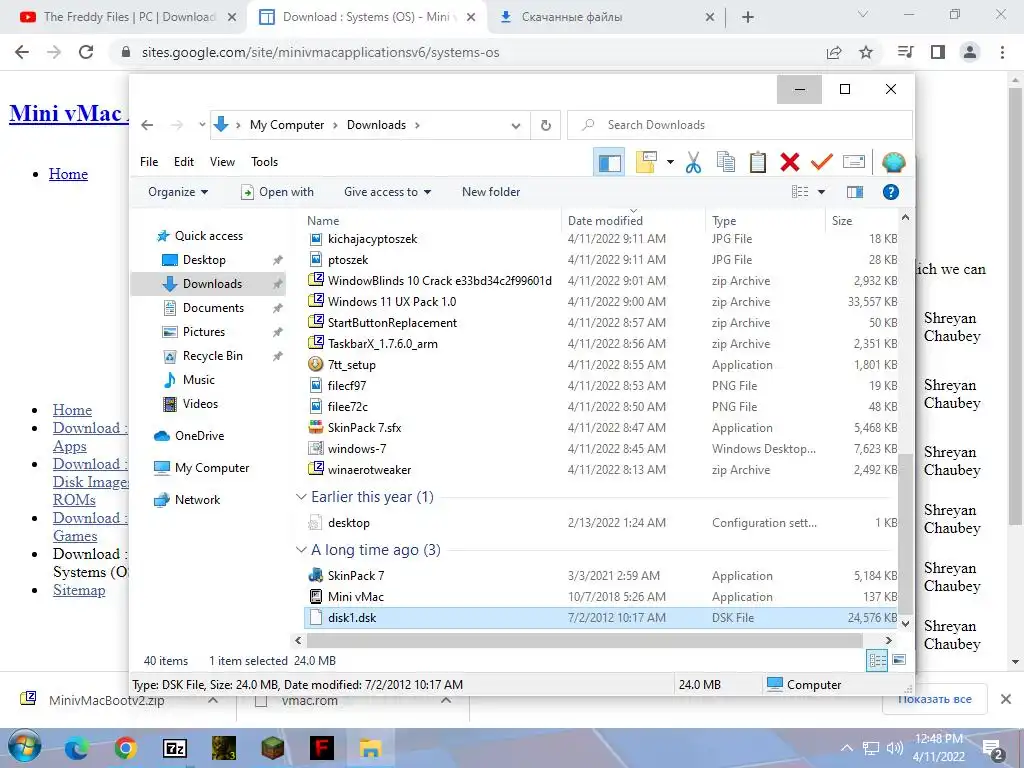The image size is (1024, 768).
Task: Open the Tools menu in Explorer
Action: (264, 162)
